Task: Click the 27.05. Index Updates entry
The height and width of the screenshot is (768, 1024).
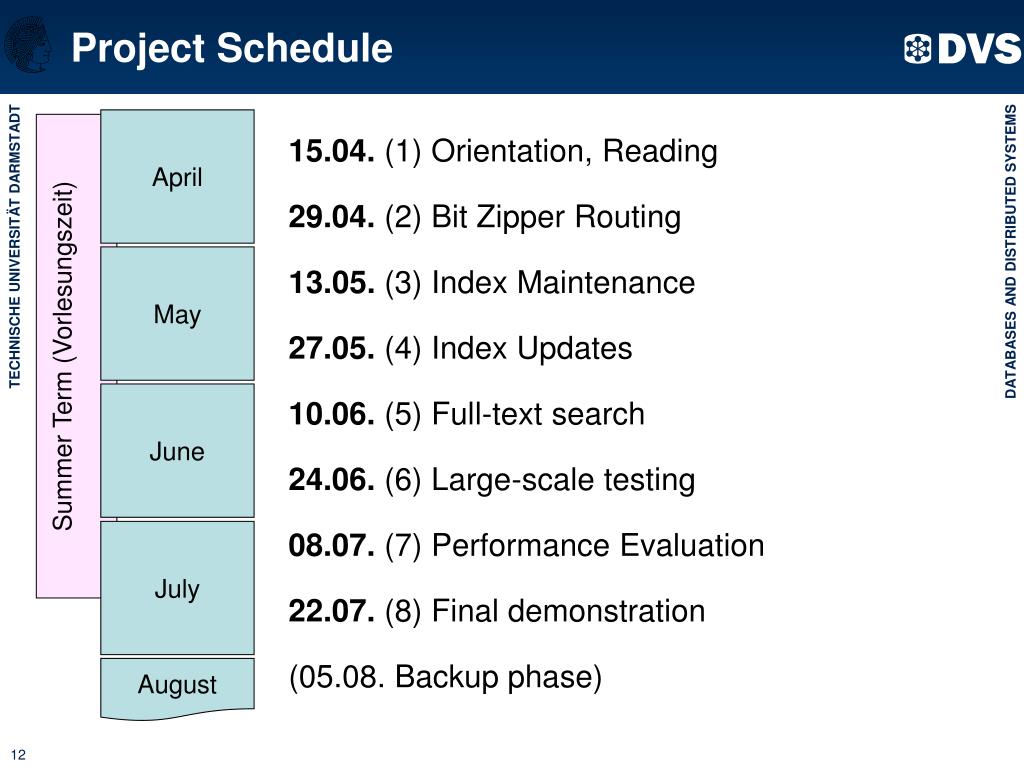Action: (460, 348)
